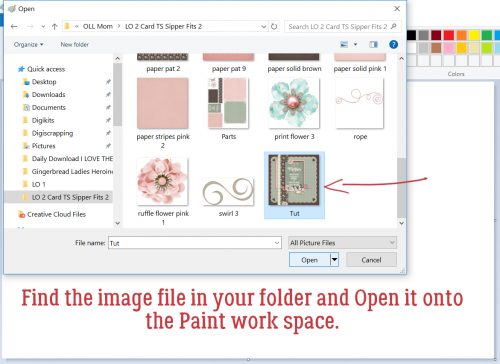The image size is (500, 364).
Task: Select the paper pat 2 file
Action: click(163, 63)
